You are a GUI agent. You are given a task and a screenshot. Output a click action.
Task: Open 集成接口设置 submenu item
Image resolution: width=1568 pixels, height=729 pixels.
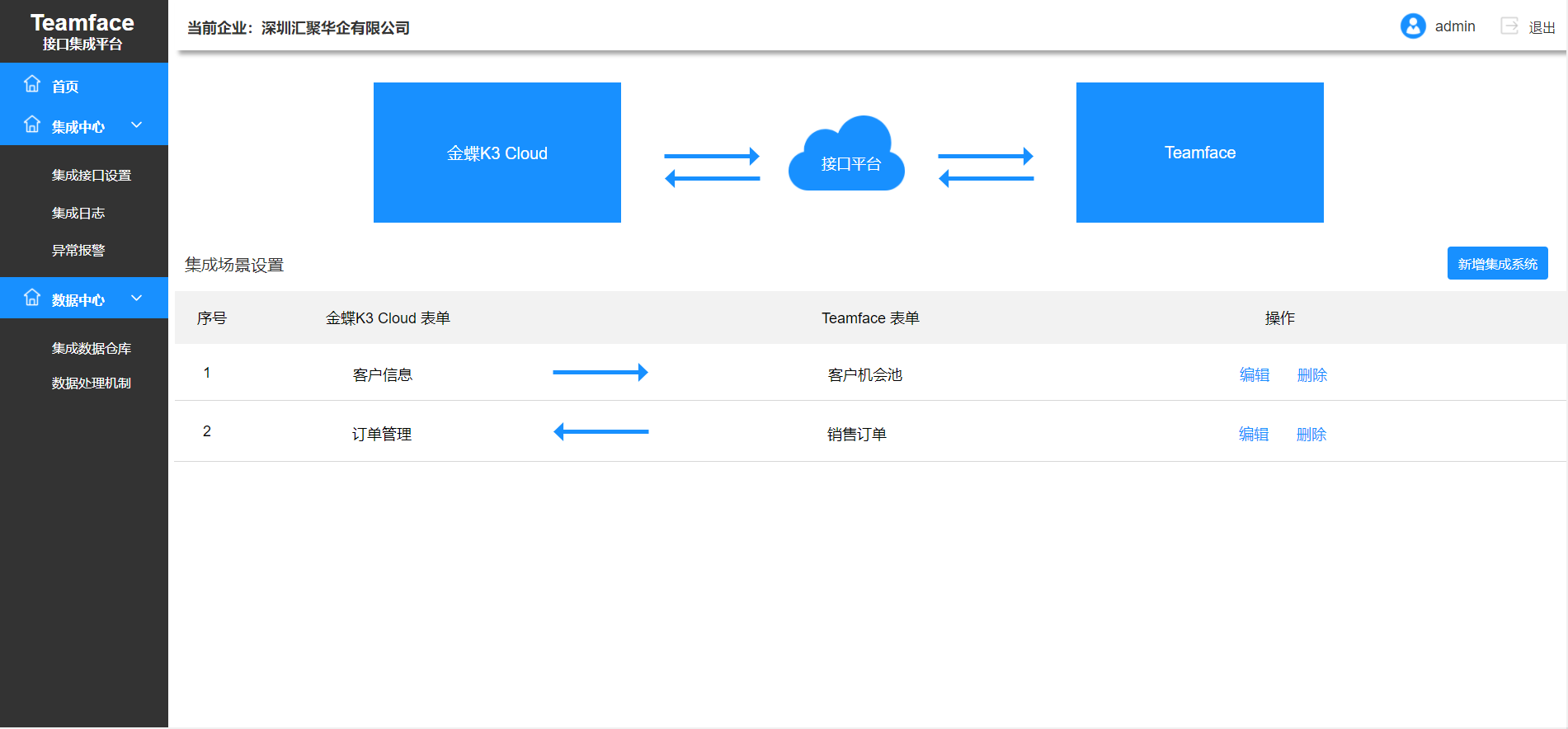[92, 176]
